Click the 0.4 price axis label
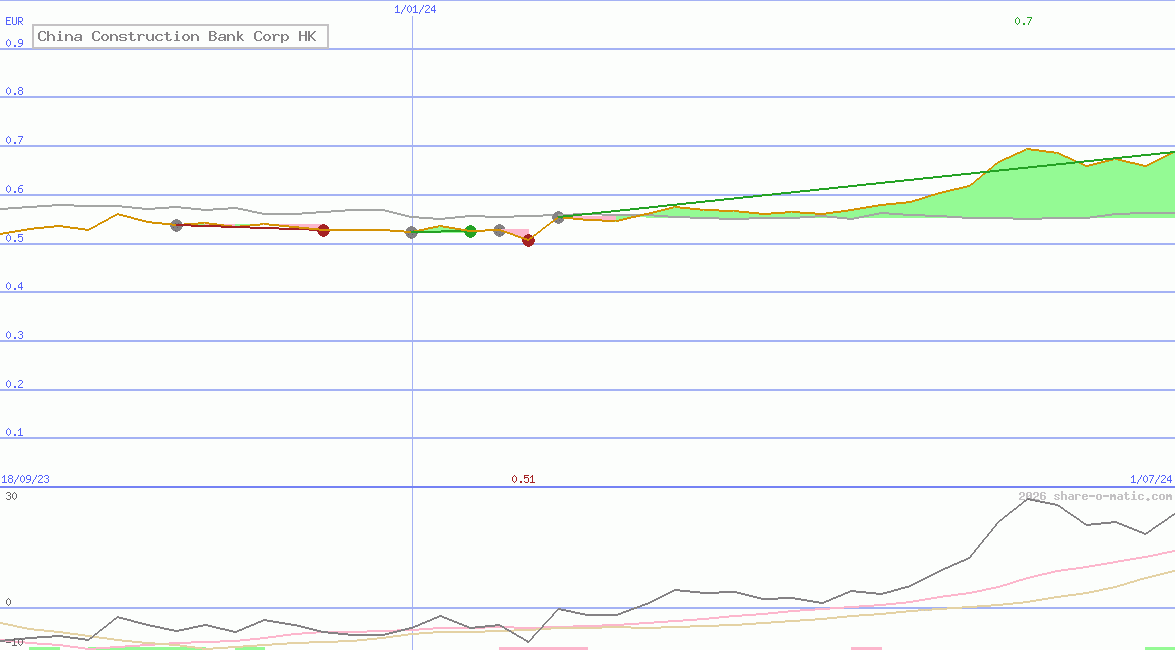Image resolution: width=1175 pixels, height=650 pixels. coord(14,286)
